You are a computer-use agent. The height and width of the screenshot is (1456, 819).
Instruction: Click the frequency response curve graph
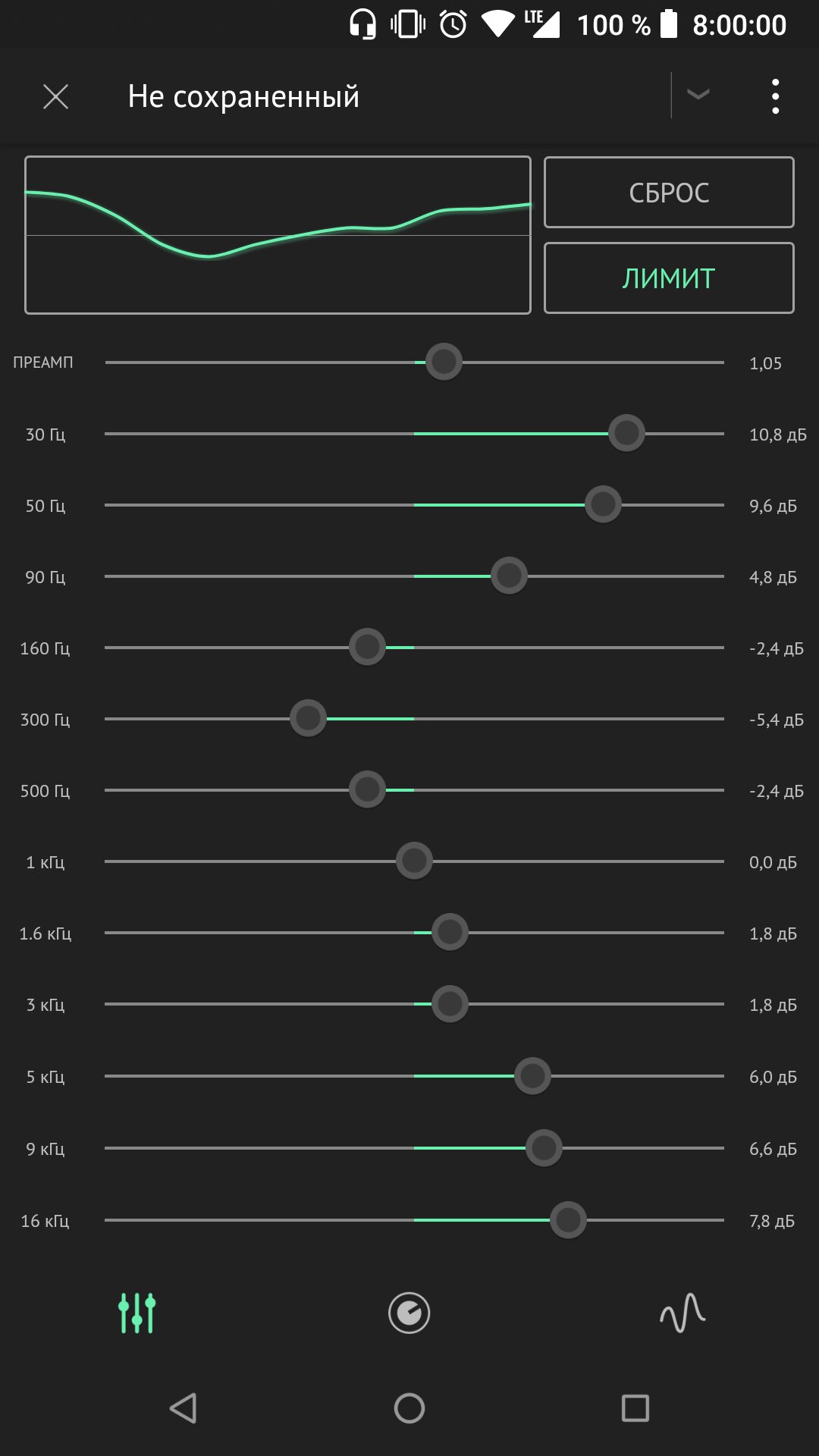click(278, 235)
